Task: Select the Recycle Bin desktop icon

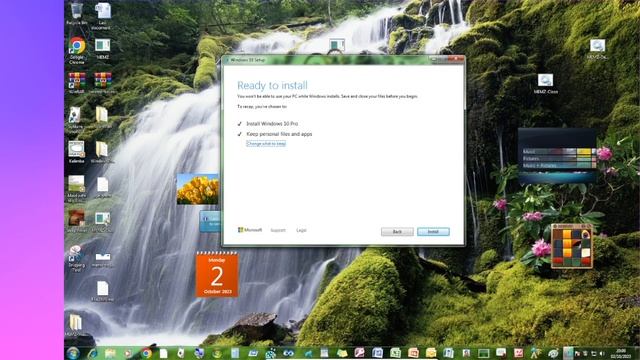Action: tap(76, 14)
